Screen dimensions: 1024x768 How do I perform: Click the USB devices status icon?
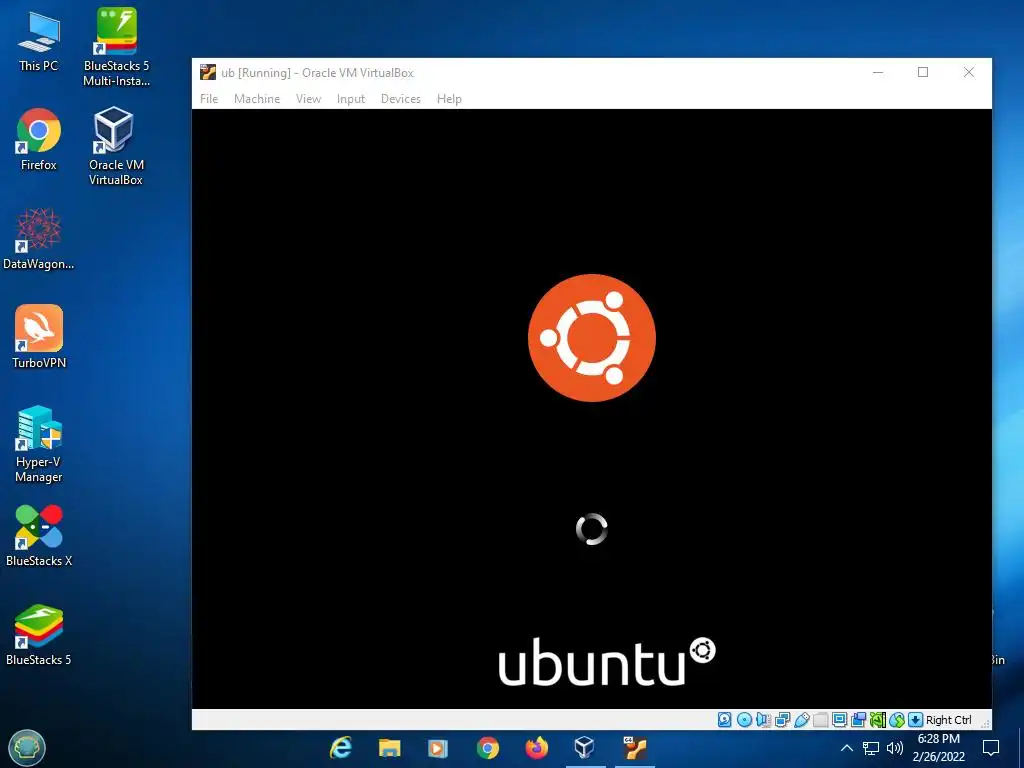pyautogui.click(x=801, y=720)
